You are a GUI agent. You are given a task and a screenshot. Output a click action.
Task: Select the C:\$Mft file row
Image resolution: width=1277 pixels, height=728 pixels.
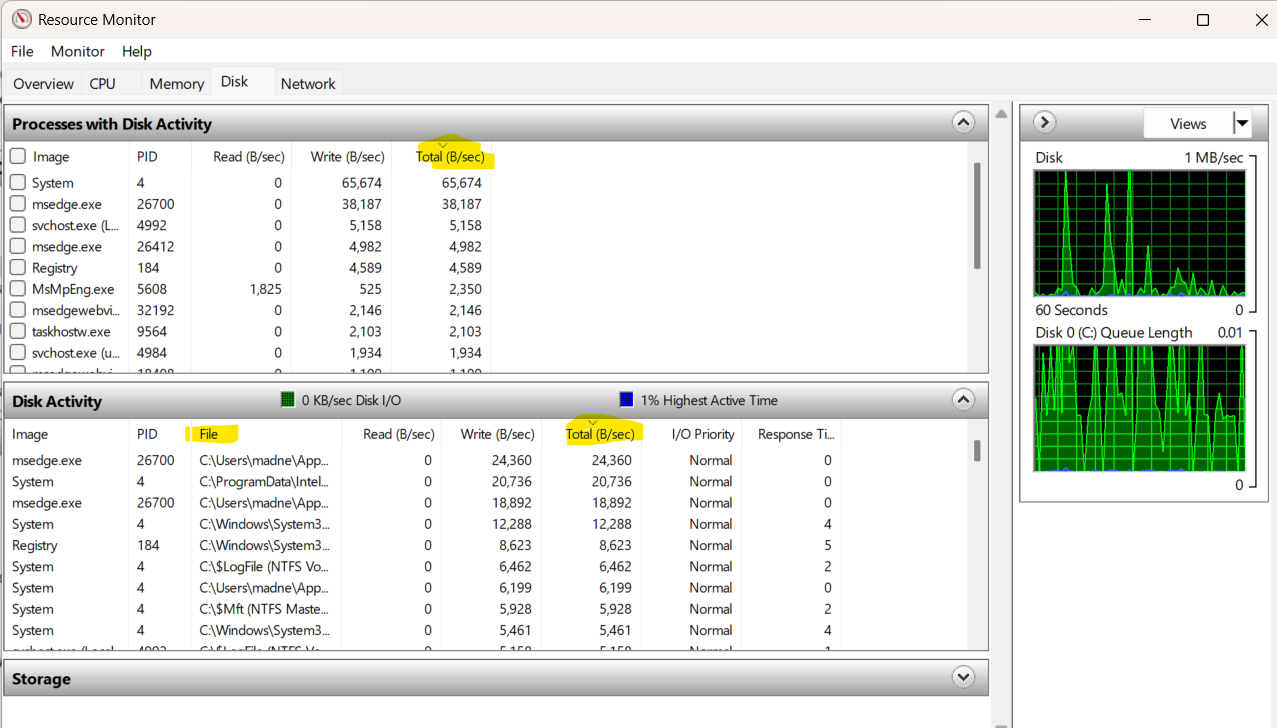[x=425, y=609]
